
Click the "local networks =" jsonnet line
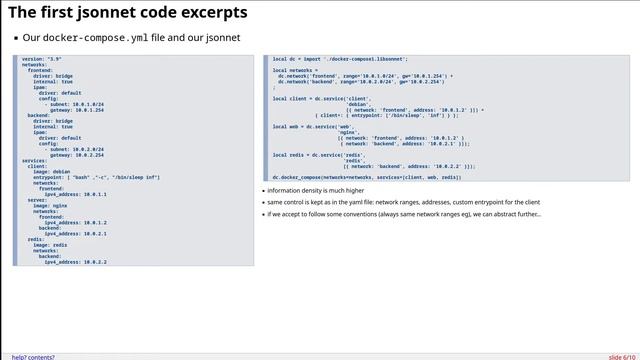click(x=295, y=71)
